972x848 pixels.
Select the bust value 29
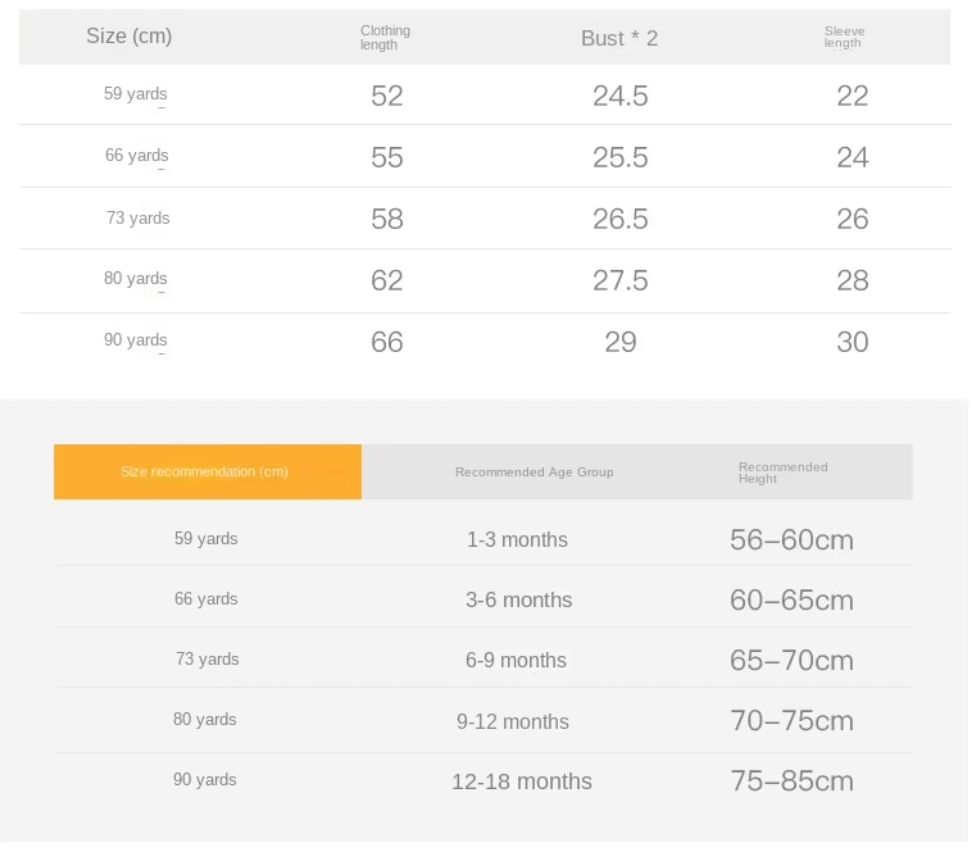[621, 342]
